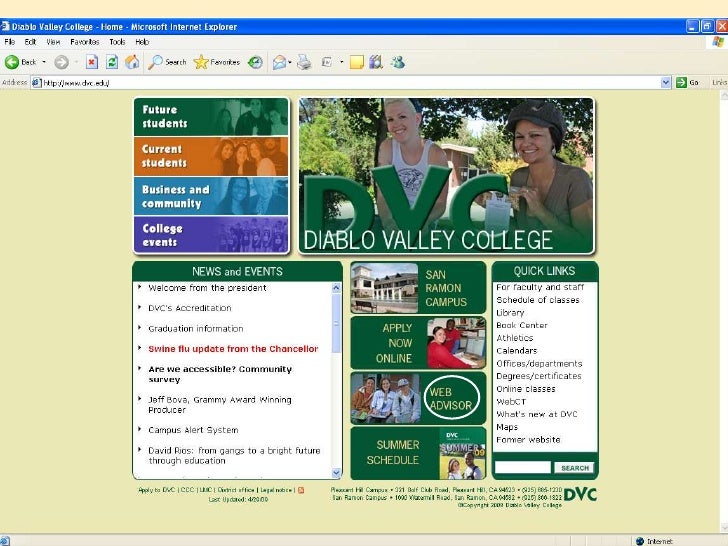Viewport: 728px width, 546px height.
Task: Open the Messenger people toolbar icon
Action: tap(398, 62)
